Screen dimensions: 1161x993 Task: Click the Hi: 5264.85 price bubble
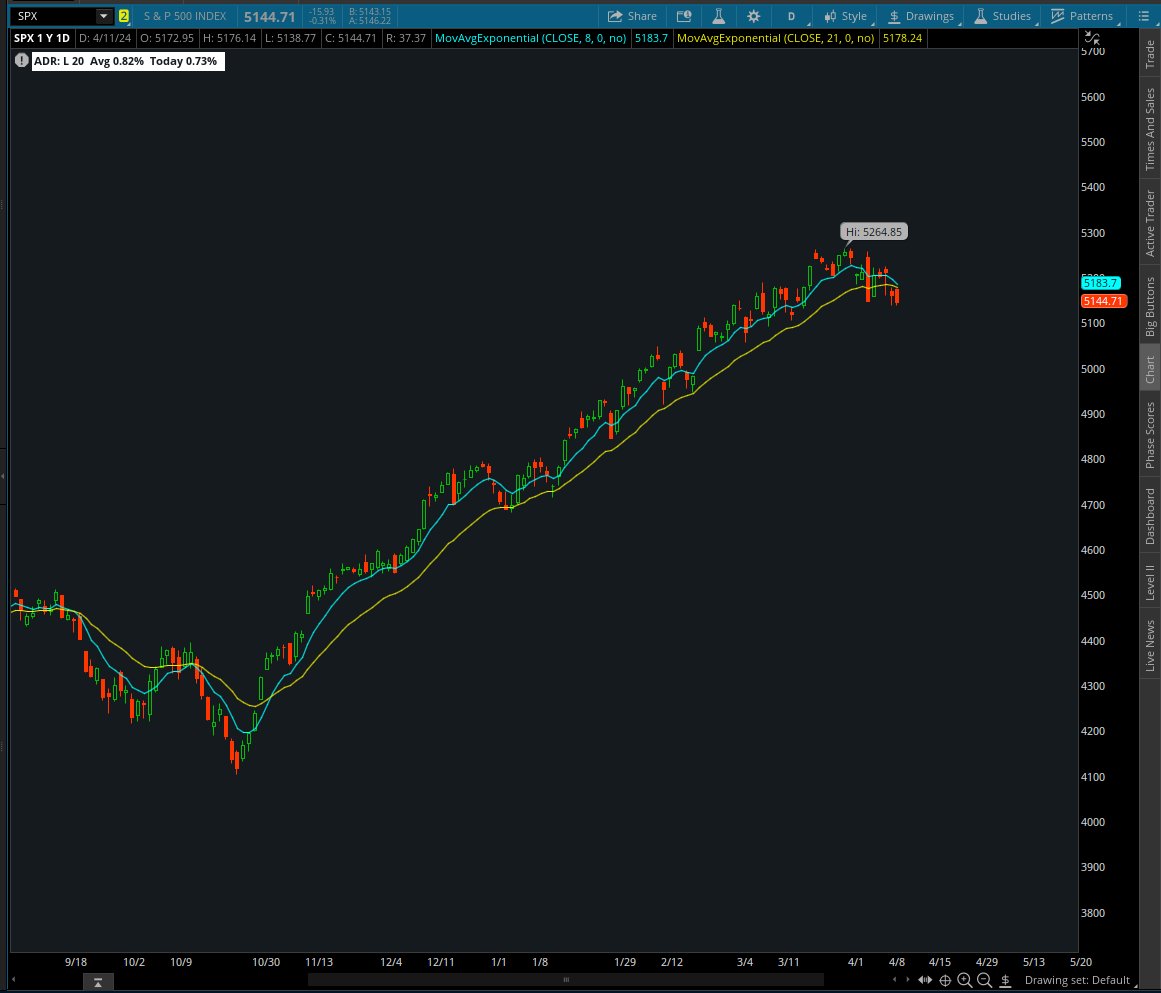tap(874, 232)
